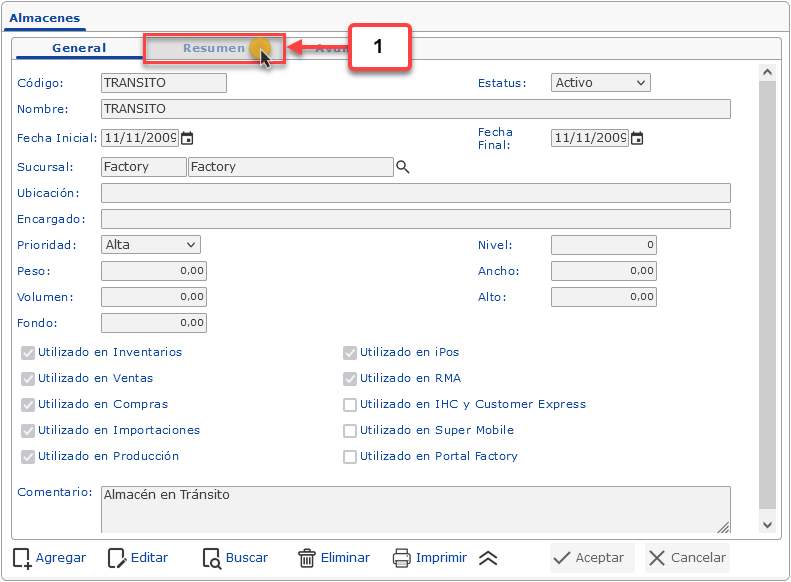Click the scrollbar down arrow
This screenshot has height=582, width=791.
pyautogui.click(x=767, y=525)
